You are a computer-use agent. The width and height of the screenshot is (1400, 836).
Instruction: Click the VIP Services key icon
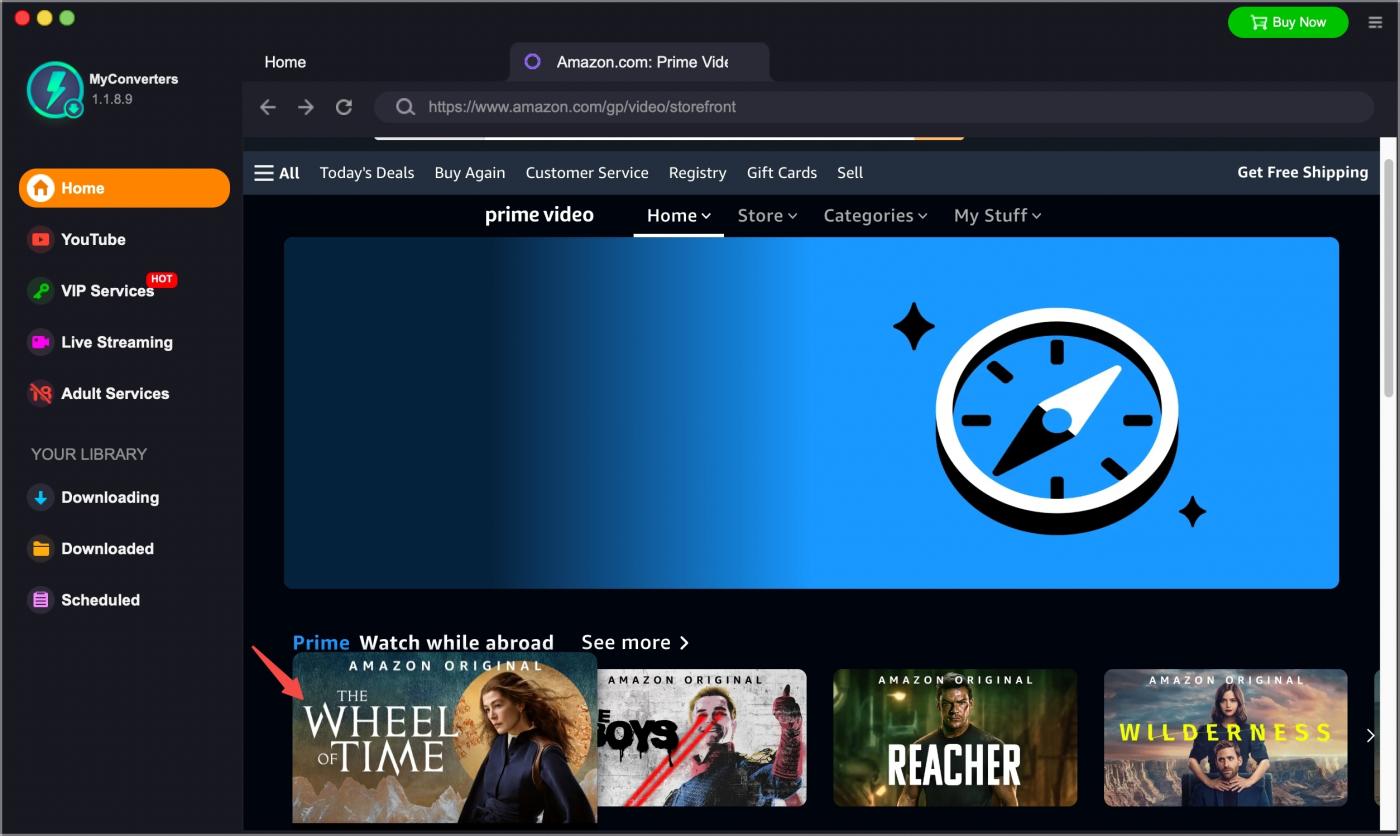pyautogui.click(x=40, y=291)
